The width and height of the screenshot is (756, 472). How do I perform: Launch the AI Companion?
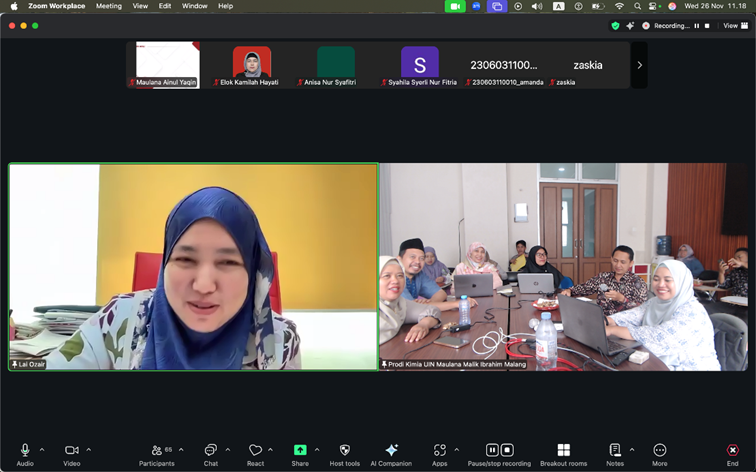(391, 450)
